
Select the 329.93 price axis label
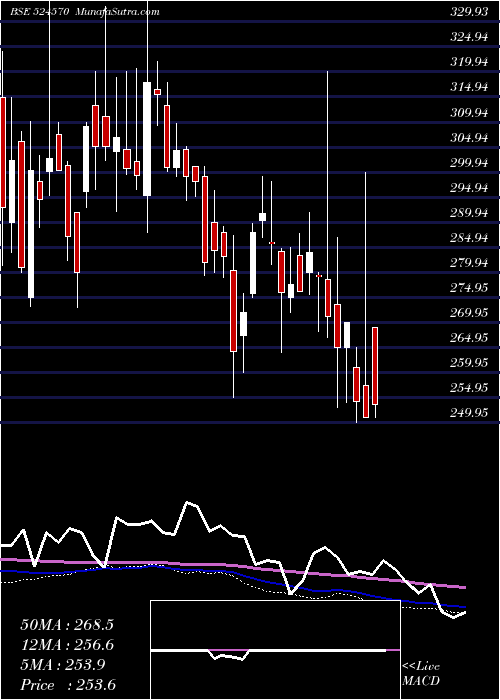pyautogui.click(x=469, y=12)
